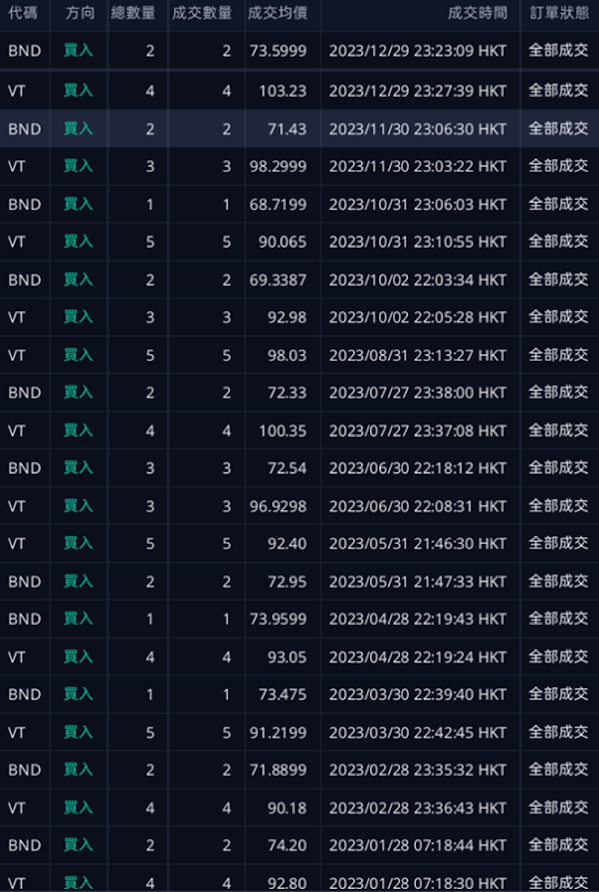Select price cell 72.33

point(287,393)
